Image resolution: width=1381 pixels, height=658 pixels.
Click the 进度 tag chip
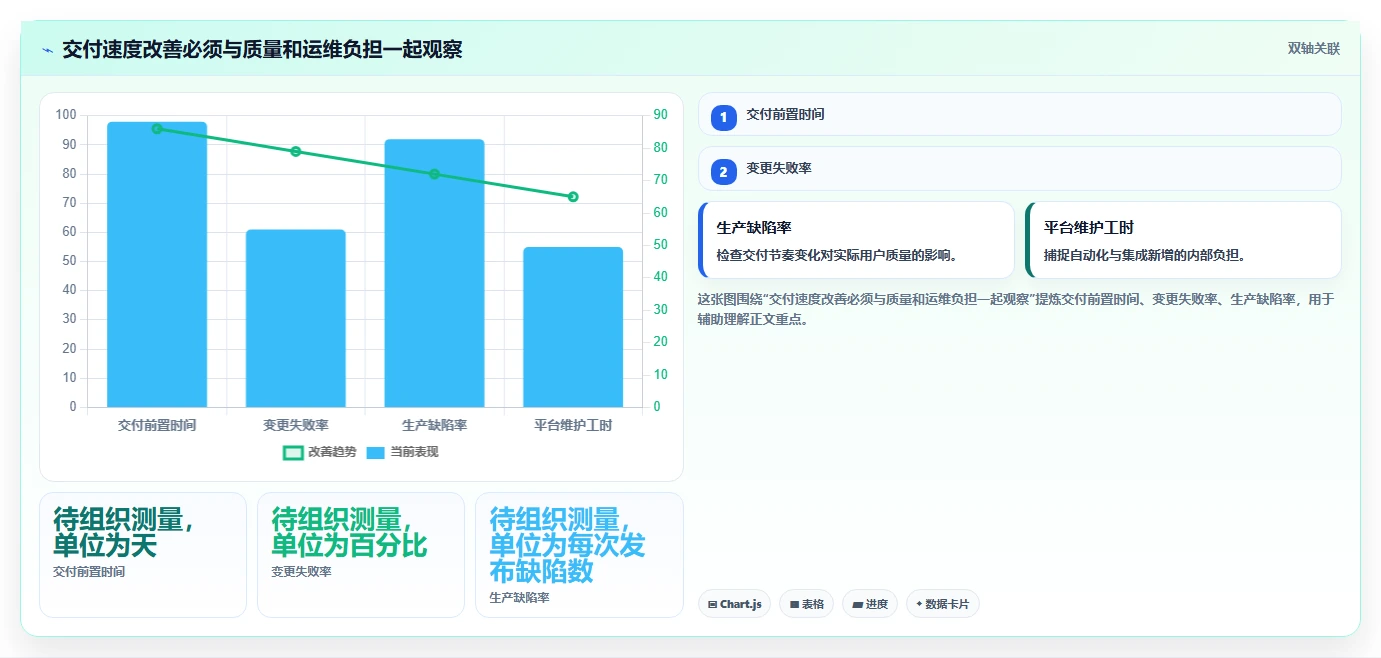(870, 604)
